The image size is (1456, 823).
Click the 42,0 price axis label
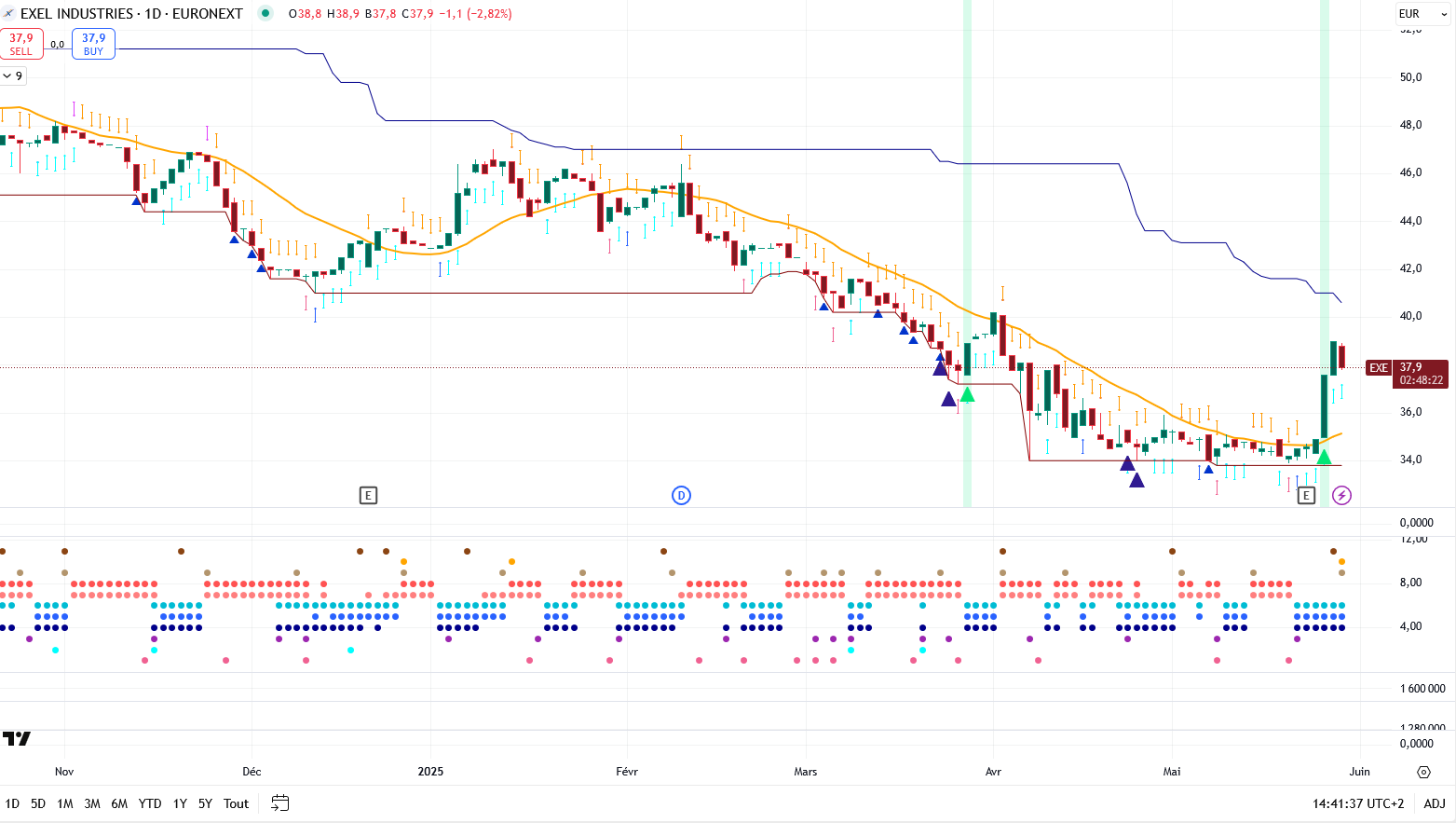pyautogui.click(x=1411, y=268)
